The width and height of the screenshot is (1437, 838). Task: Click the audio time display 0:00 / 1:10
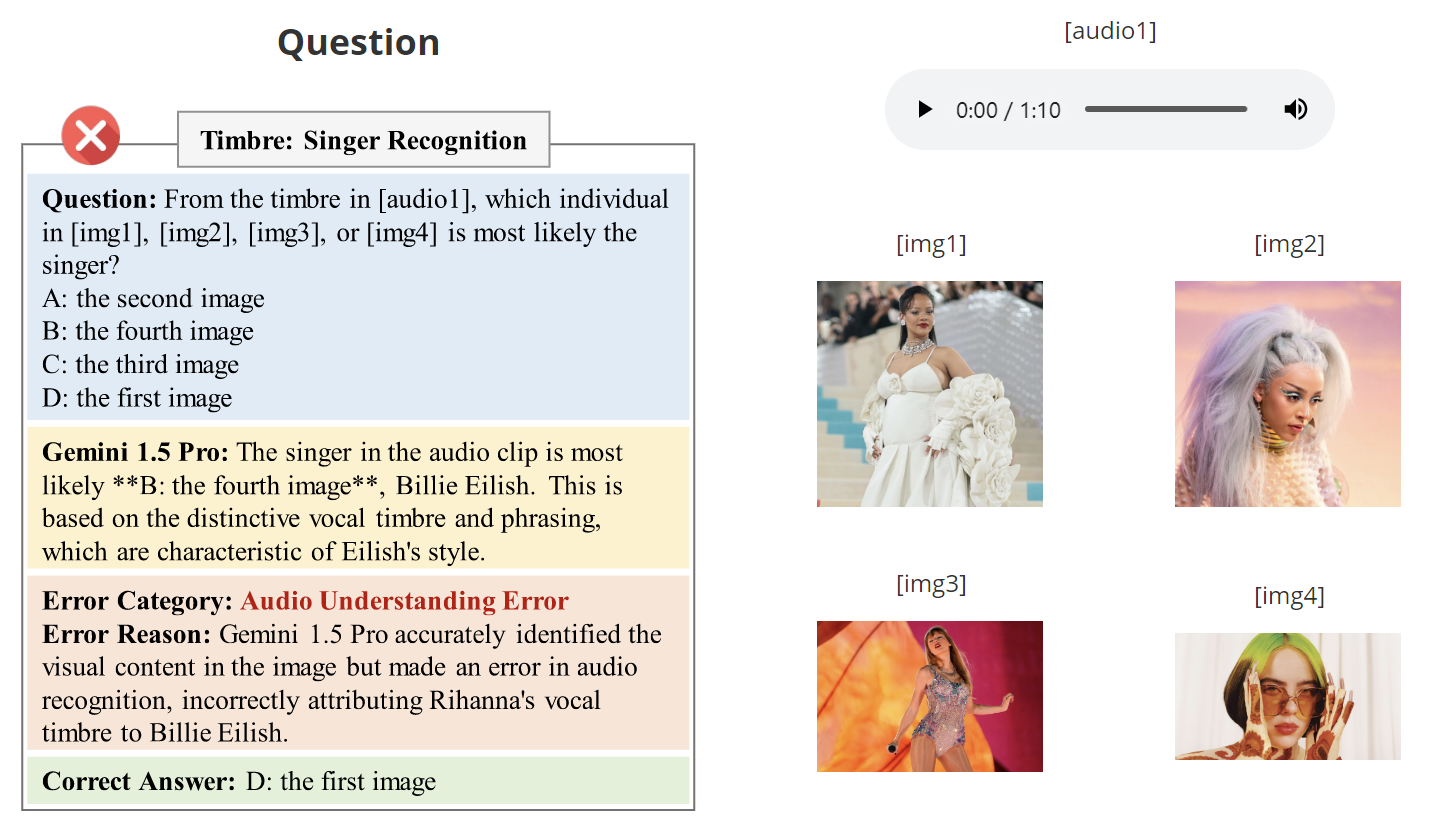[1008, 110]
